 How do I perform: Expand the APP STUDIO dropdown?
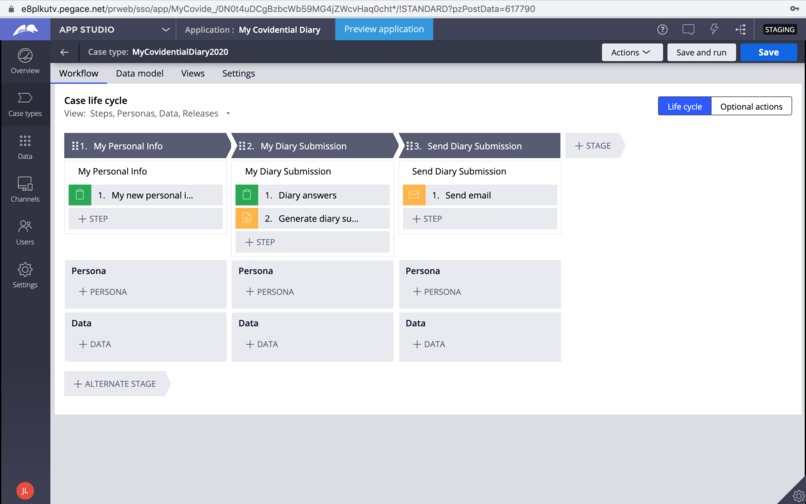[166, 30]
